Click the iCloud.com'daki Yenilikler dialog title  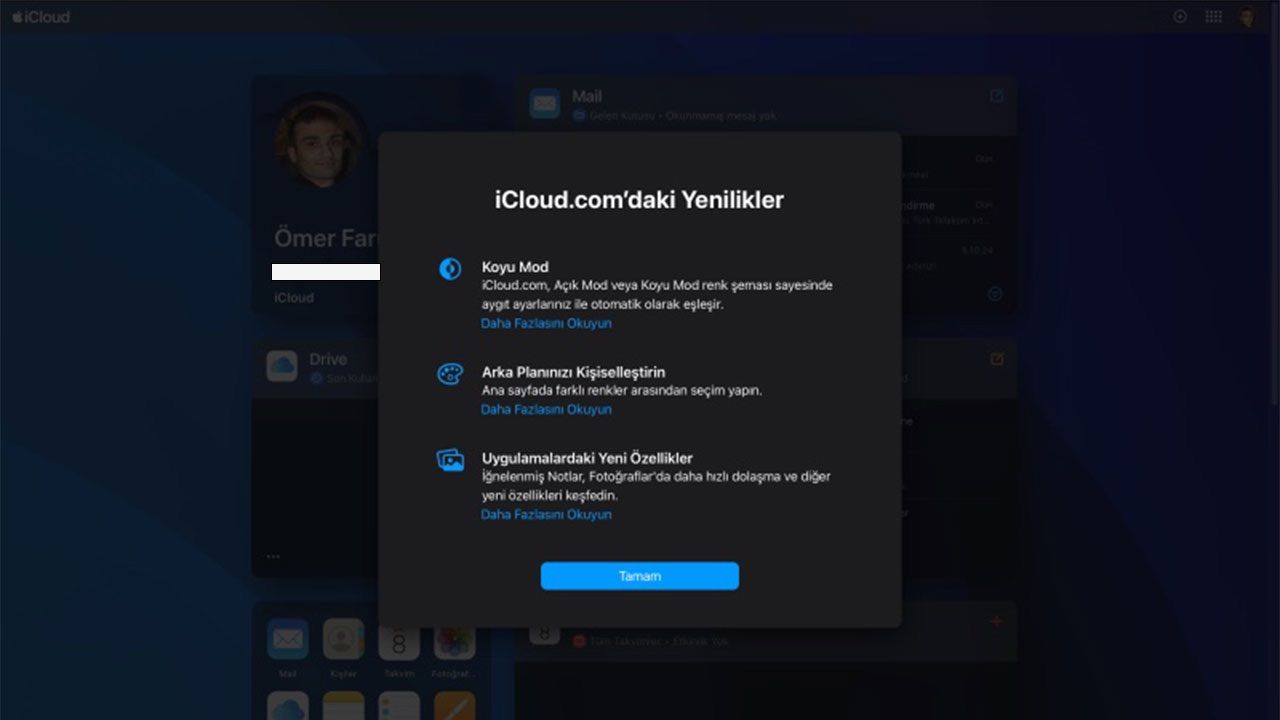pyautogui.click(x=640, y=200)
